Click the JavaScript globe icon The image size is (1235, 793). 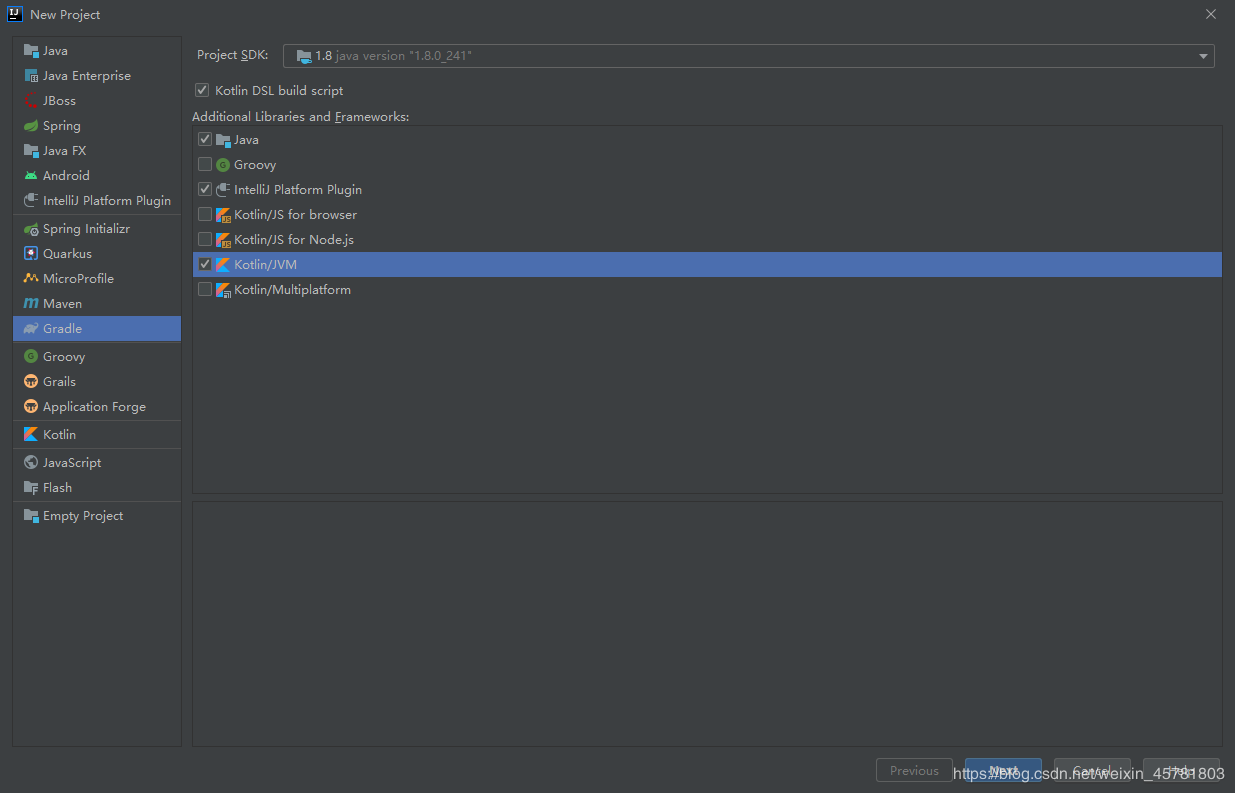31,462
